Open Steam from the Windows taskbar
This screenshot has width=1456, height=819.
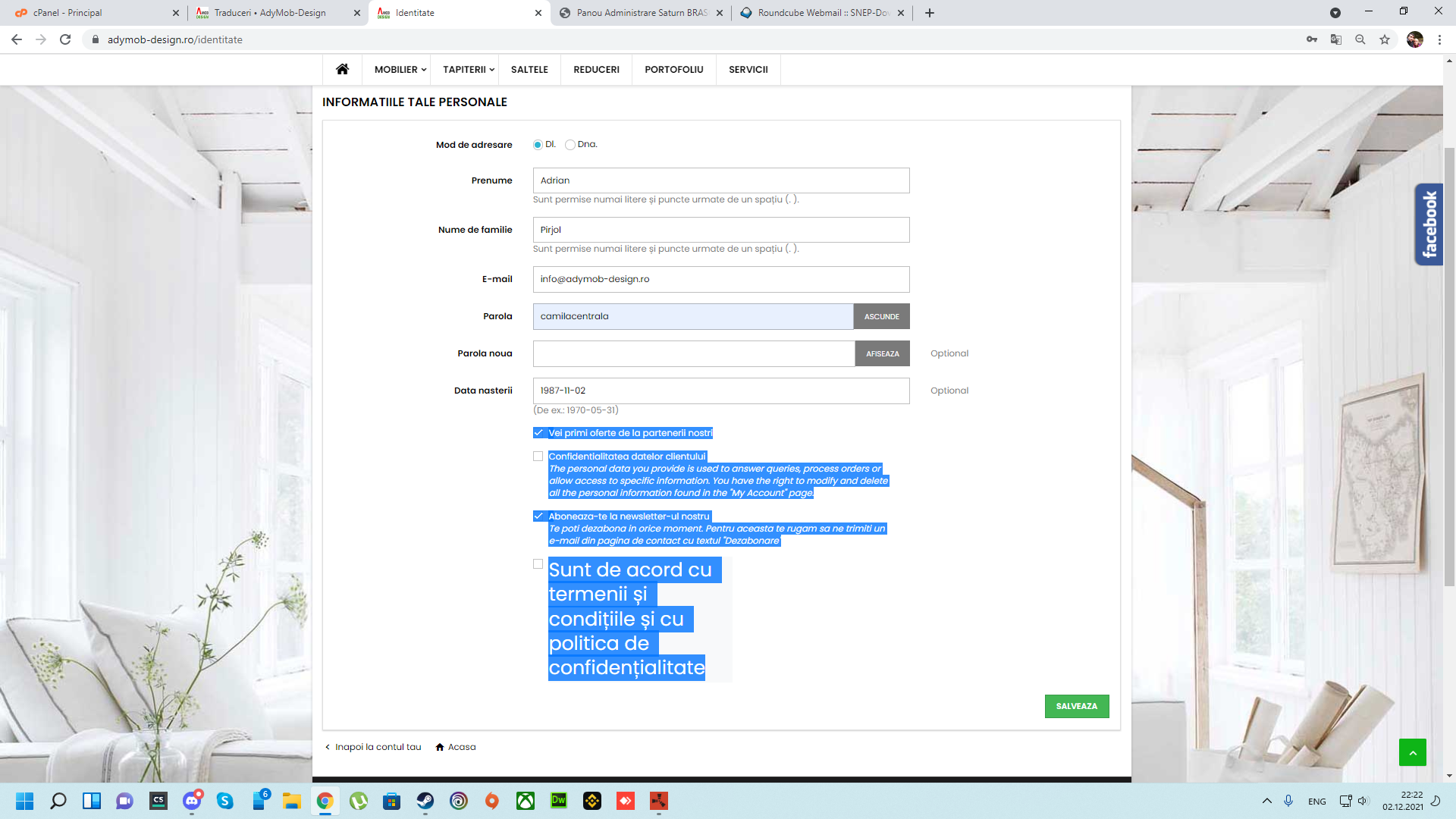(x=425, y=801)
